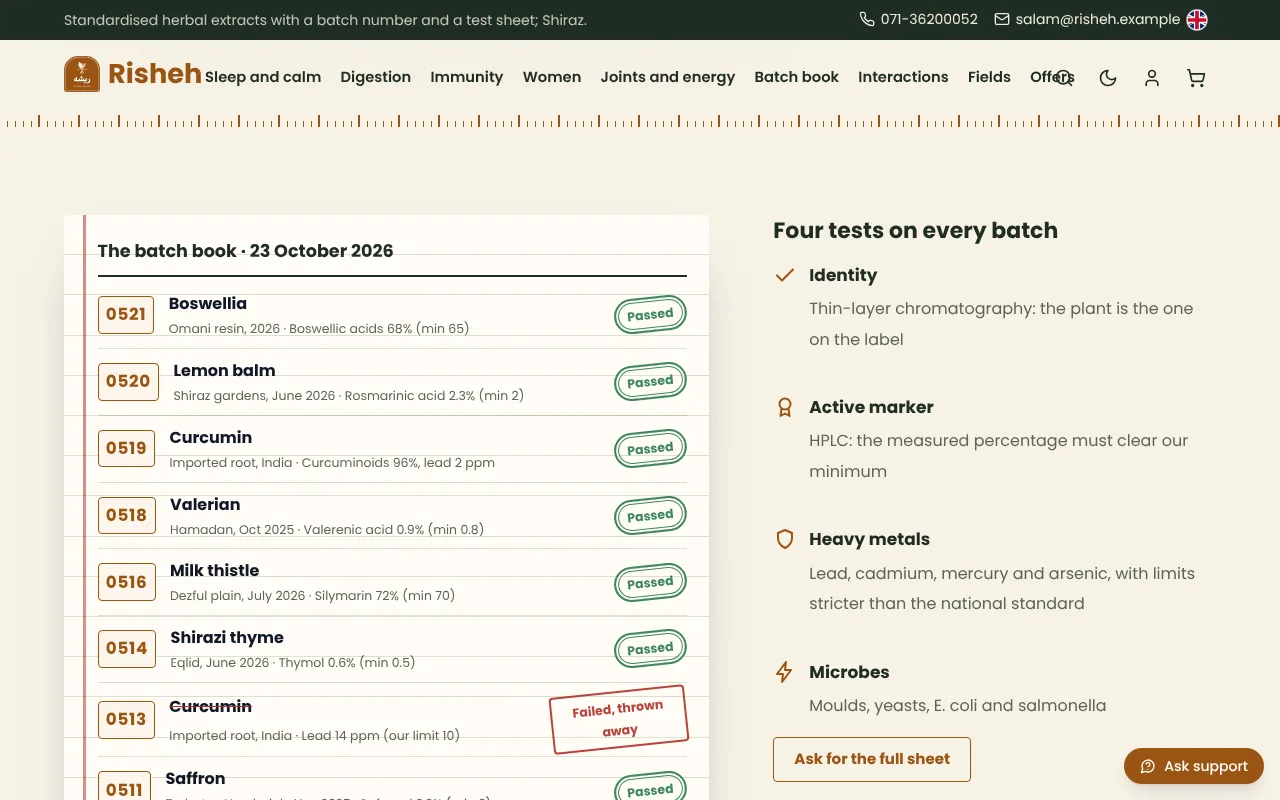Call the number 071-36200052

click(929, 19)
